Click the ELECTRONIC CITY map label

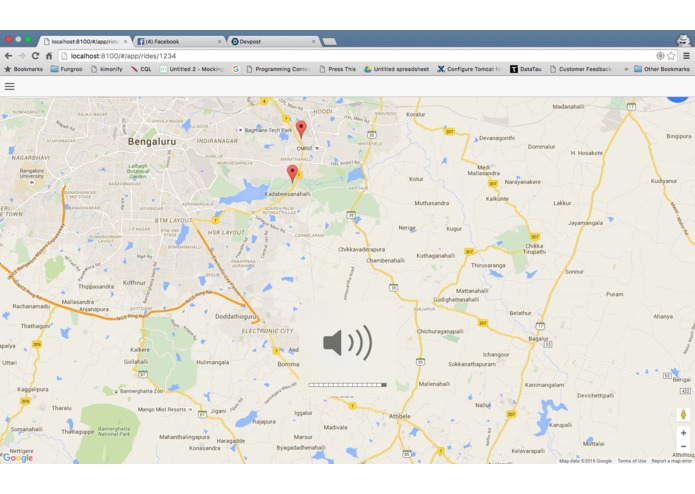tap(267, 331)
